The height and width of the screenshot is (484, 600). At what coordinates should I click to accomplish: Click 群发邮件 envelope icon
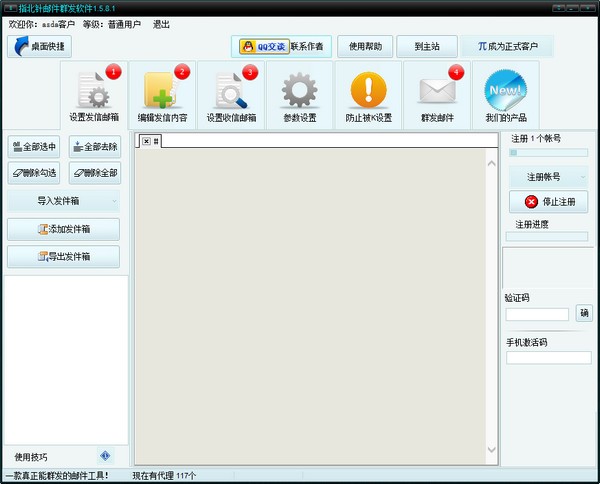point(437,96)
